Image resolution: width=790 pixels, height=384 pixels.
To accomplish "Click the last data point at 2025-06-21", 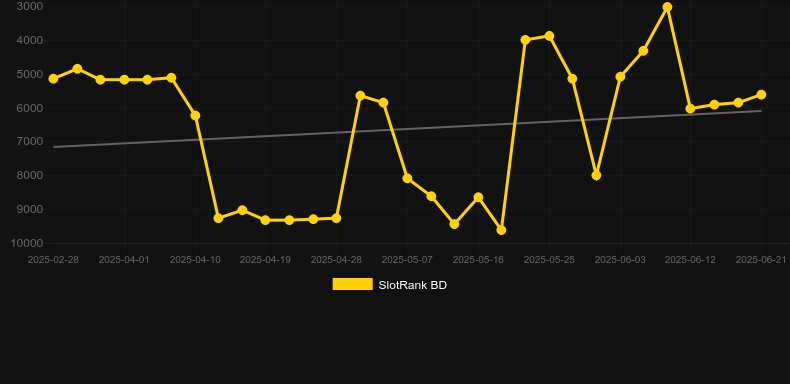I will pos(761,95).
